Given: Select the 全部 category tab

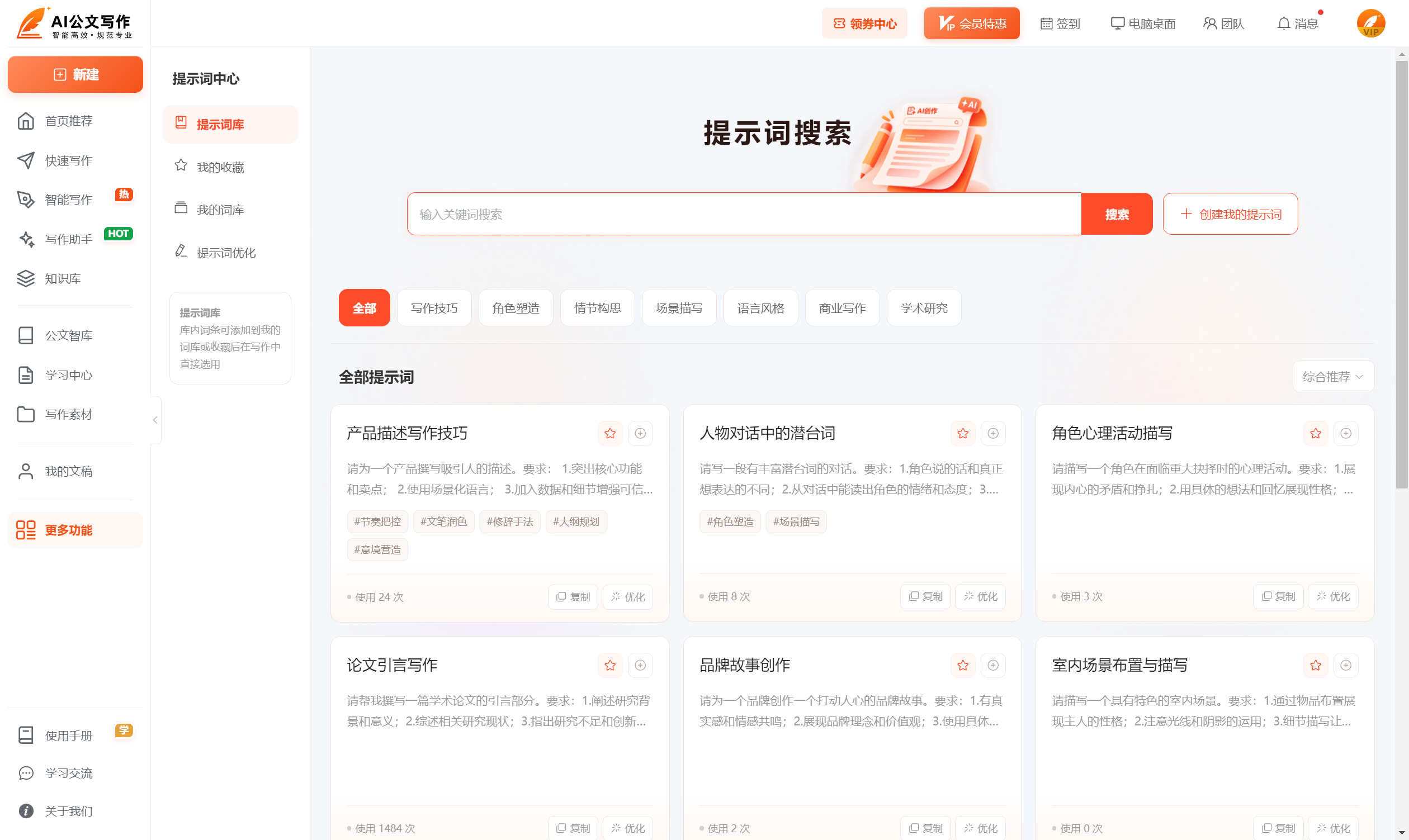Looking at the screenshot, I should point(364,308).
